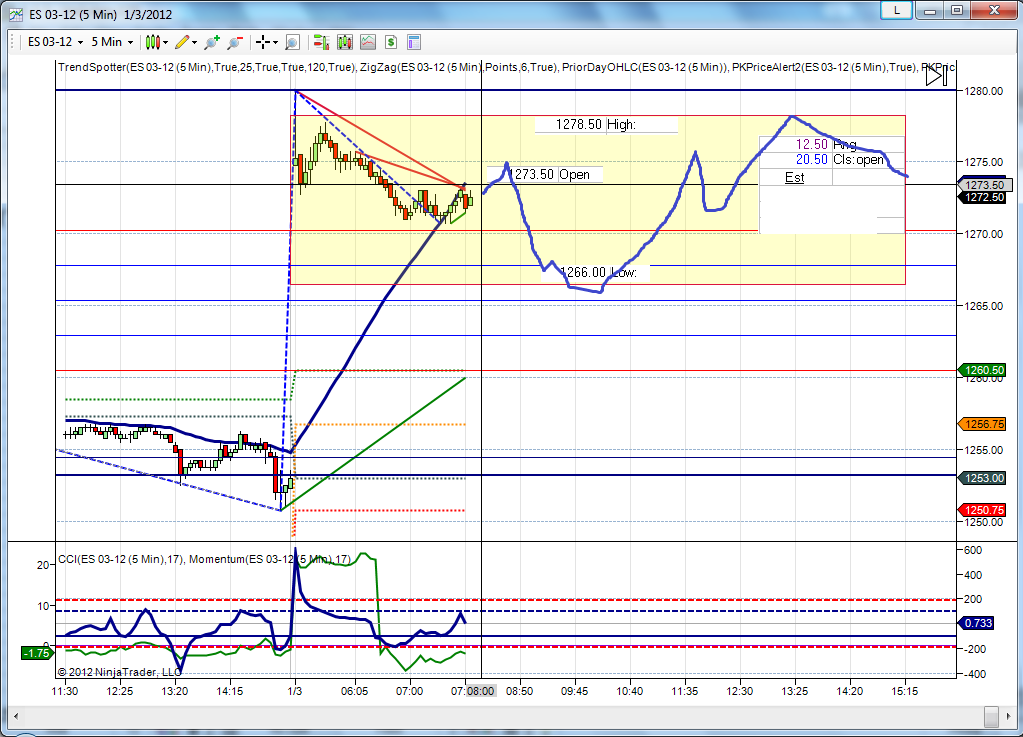Click the 13:25 time axis label

point(795,691)
